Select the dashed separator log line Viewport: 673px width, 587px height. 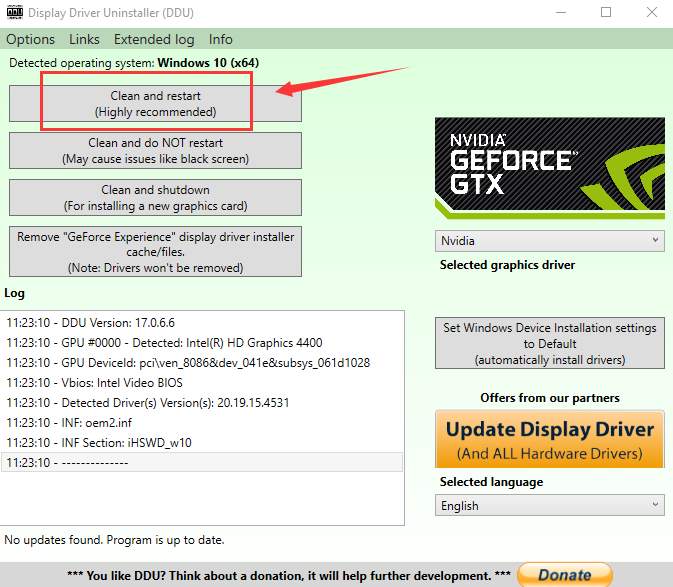(x=202, y=463)
